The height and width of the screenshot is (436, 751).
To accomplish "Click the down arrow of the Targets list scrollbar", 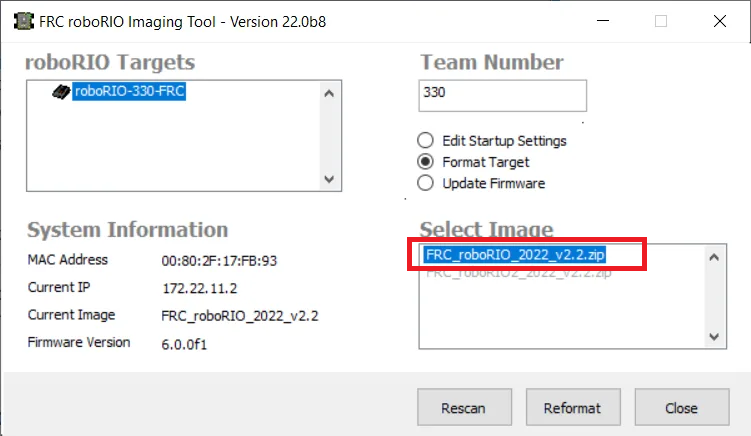I will point(329,179).
